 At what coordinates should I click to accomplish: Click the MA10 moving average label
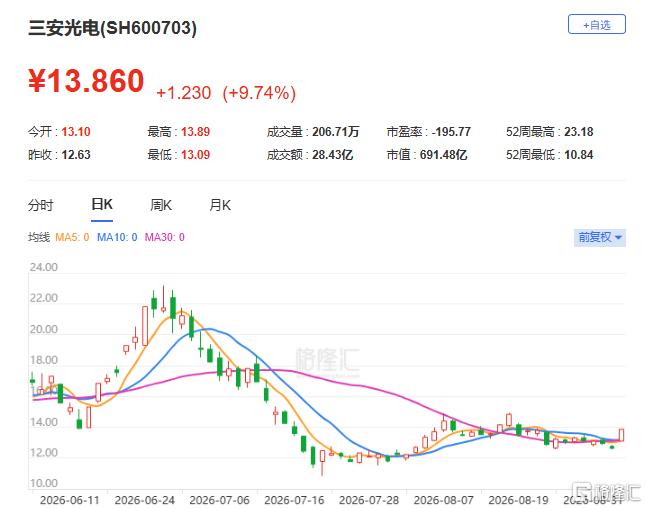117,237
